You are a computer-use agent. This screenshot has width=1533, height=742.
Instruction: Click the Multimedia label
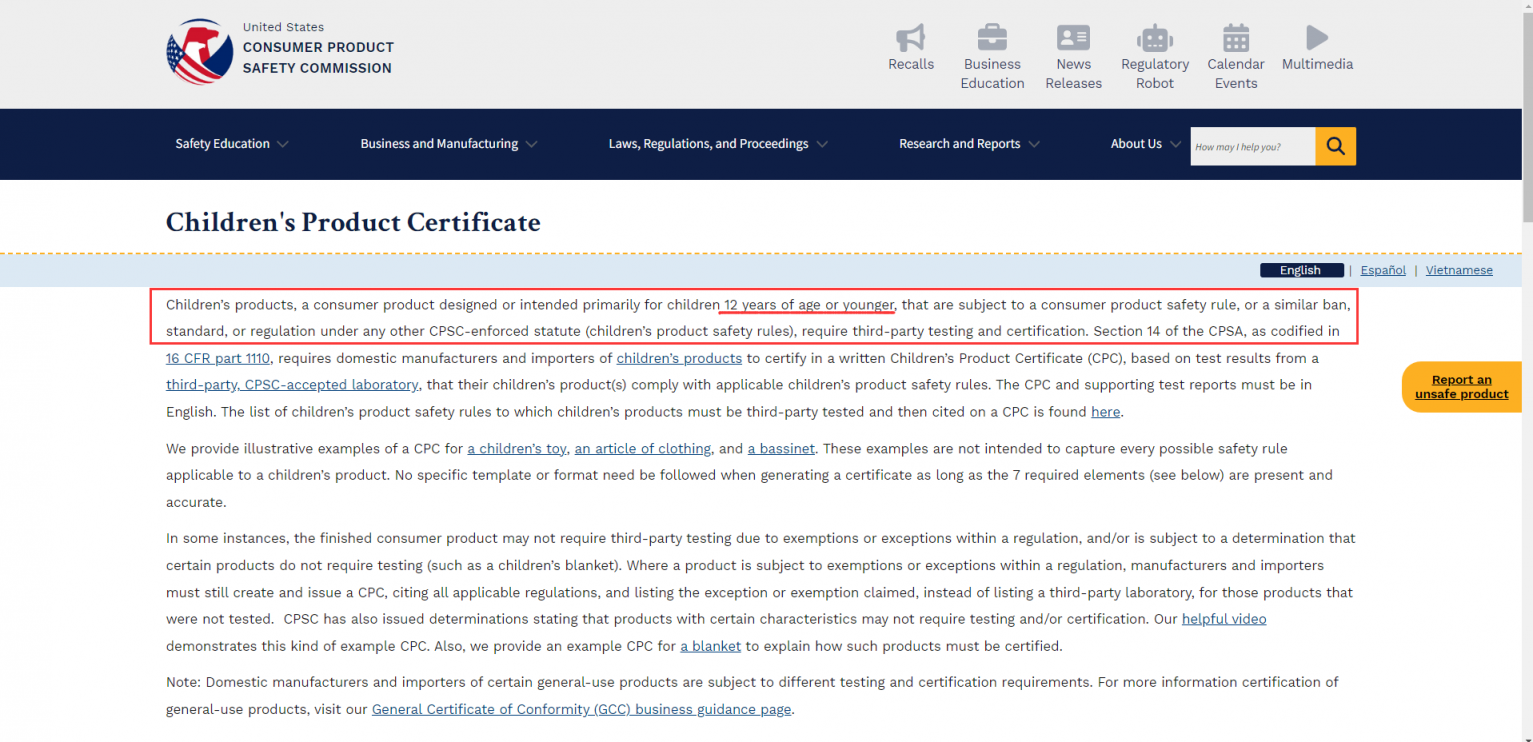click(x=1317, y=64)
